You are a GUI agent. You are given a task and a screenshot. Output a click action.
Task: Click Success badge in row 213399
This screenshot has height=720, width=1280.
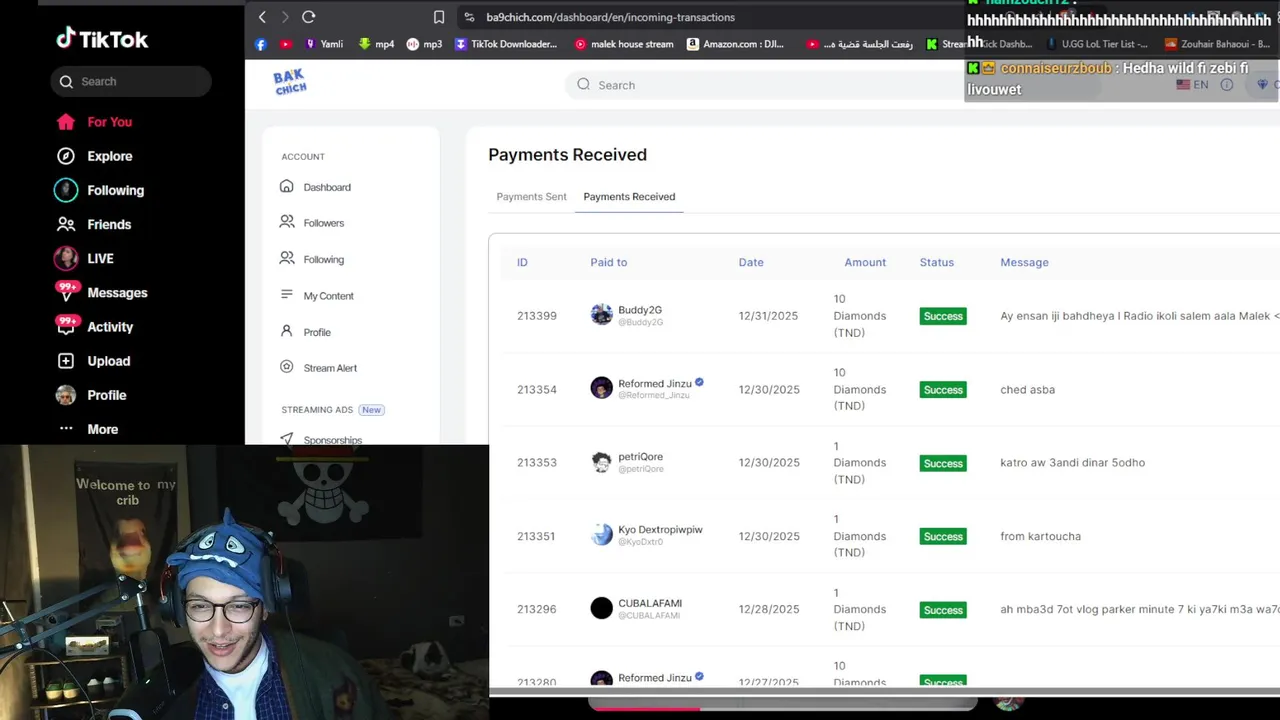click(943, 316)
